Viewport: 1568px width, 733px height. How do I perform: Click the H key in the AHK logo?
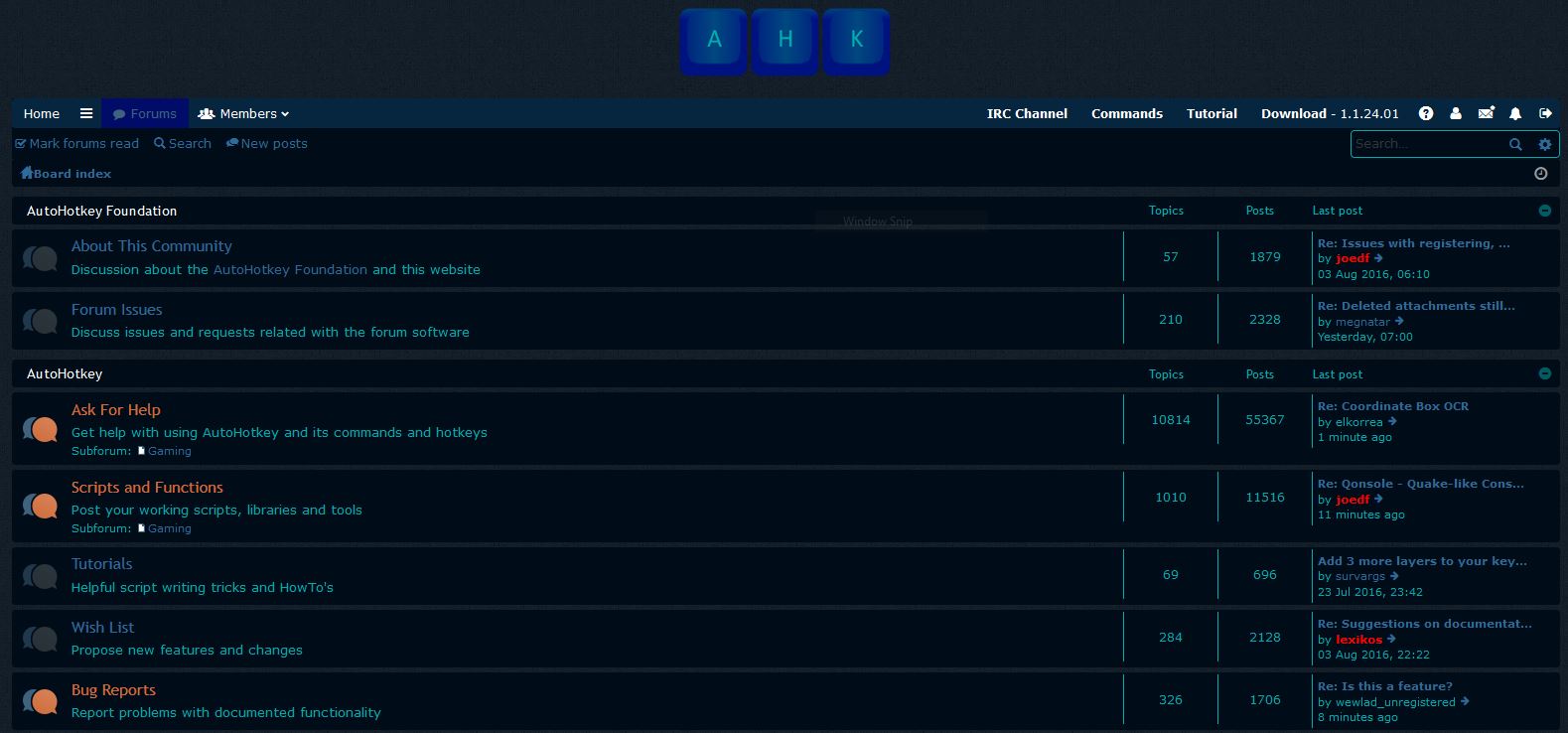(x=784, y=41)
